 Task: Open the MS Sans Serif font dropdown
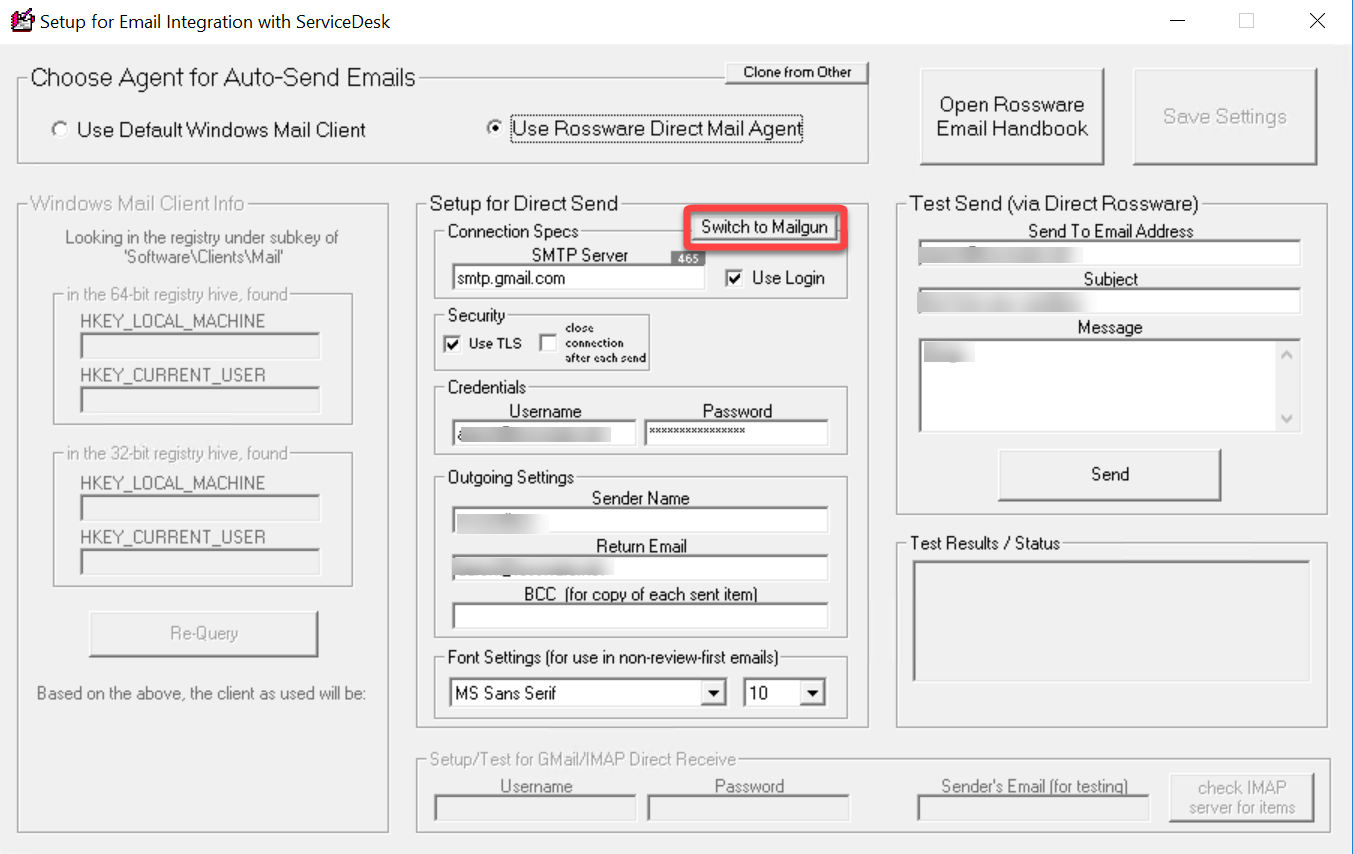pyautogui.click(x=713, y=692)
